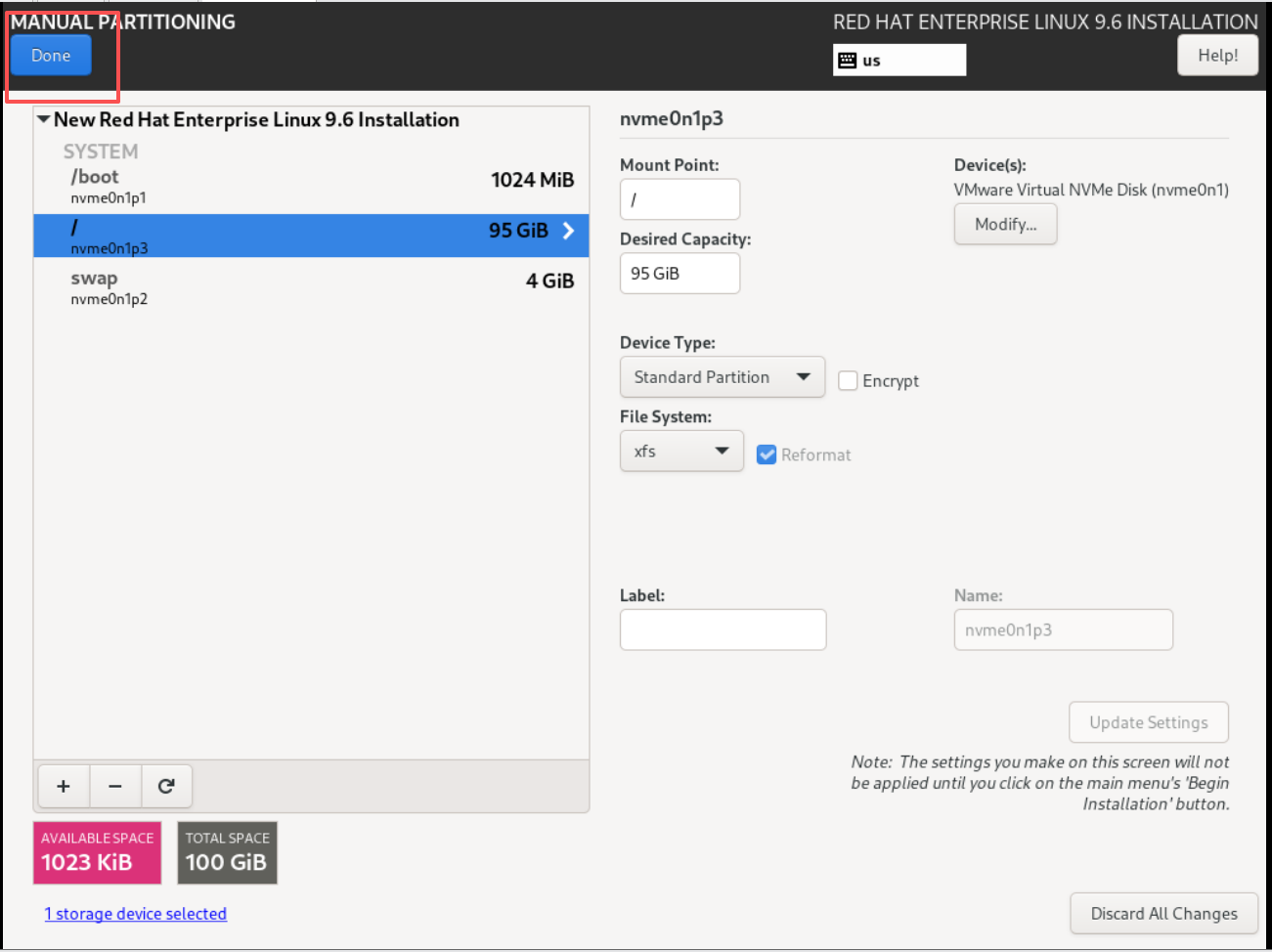
Task: Click the AVAILABLE SPACE 1023 KiB box
Action: pos(97,852)
